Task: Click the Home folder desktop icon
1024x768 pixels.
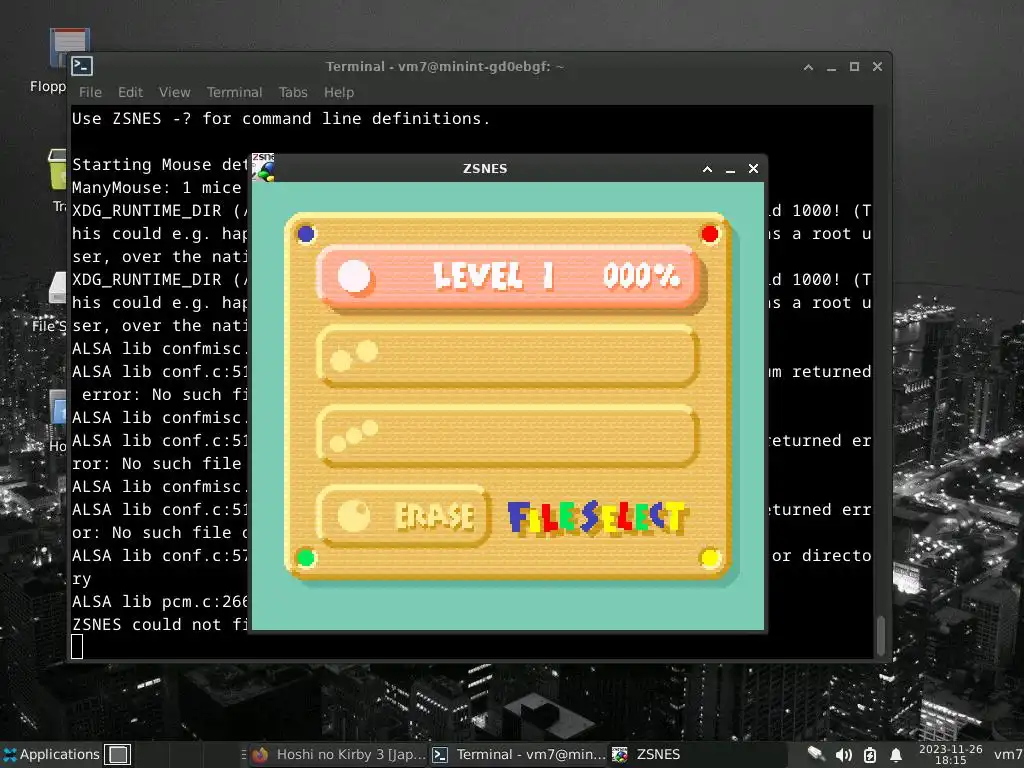Action: tap(57, 406)
